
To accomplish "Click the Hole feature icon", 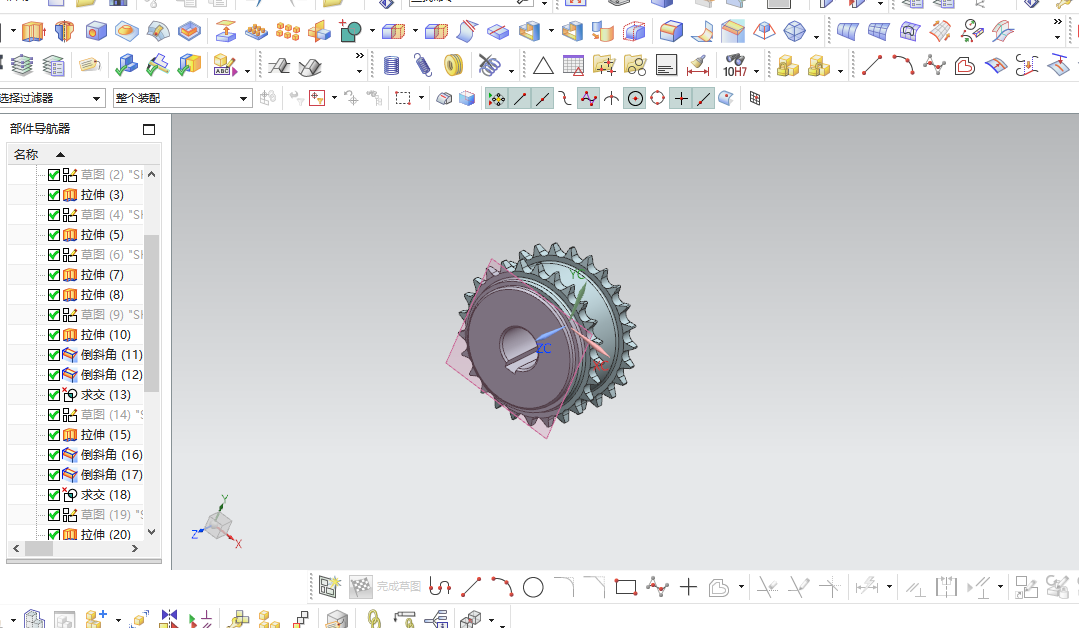I will coord(96,31).
